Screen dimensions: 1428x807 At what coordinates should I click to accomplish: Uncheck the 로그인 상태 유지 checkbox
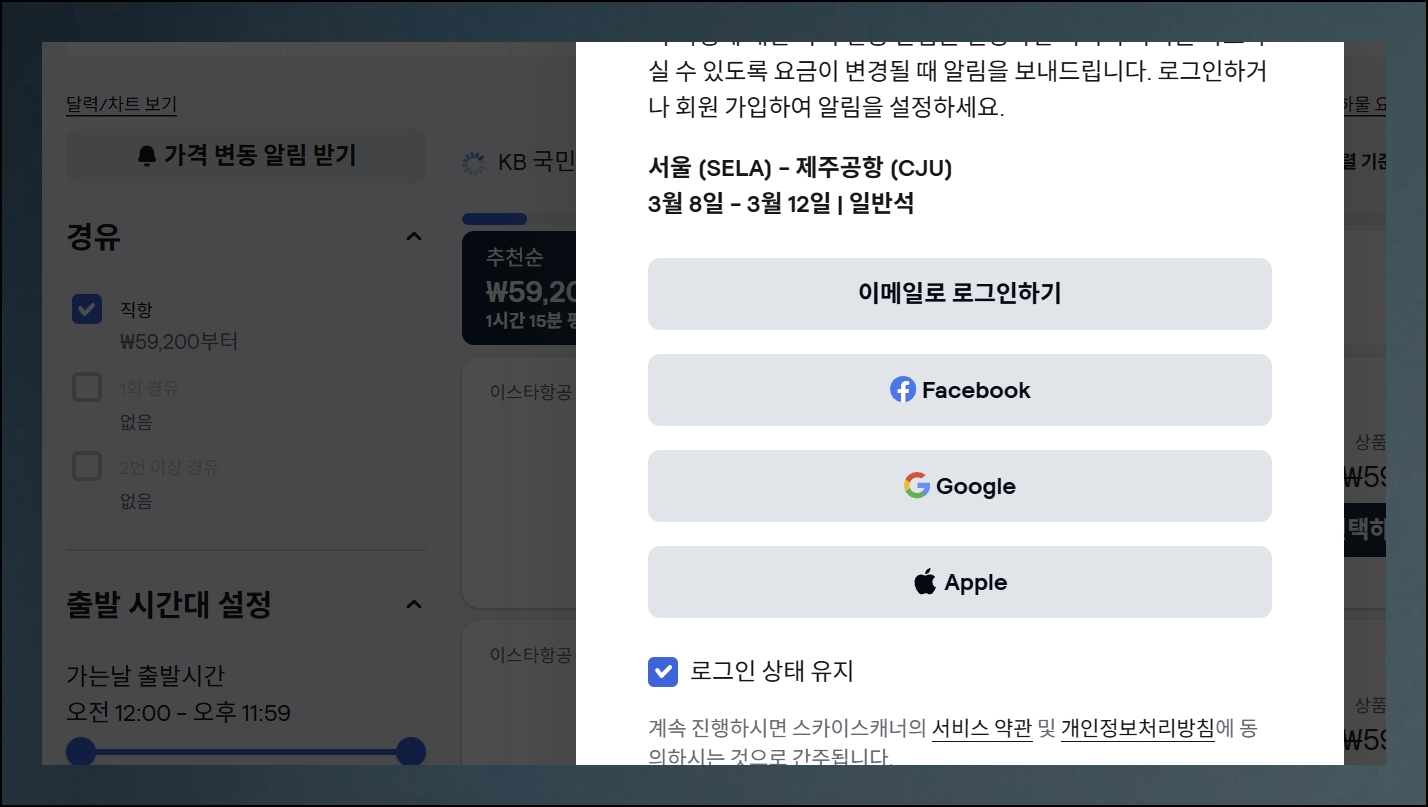coord(663,671)
